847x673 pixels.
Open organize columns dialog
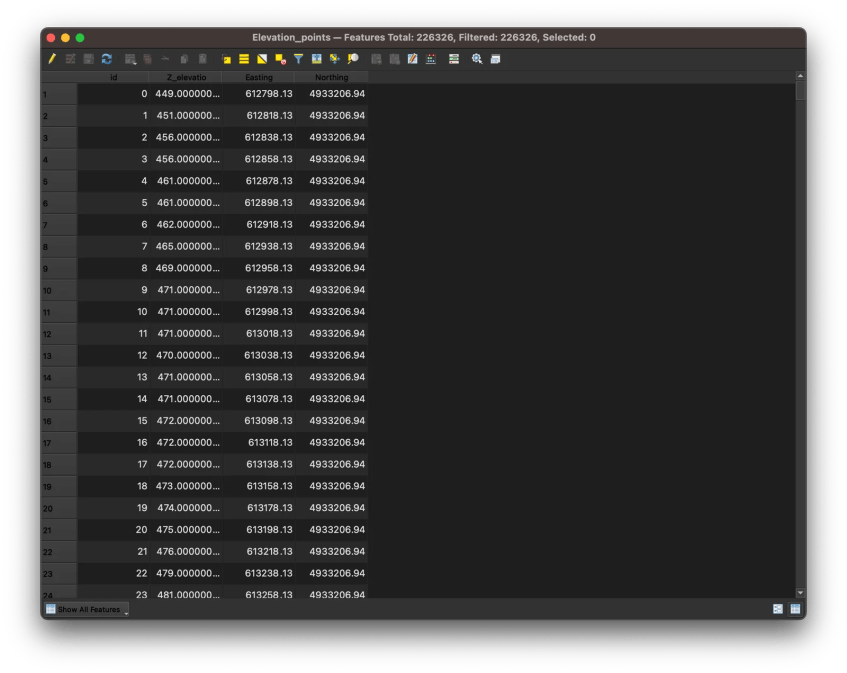pos(413,59)
